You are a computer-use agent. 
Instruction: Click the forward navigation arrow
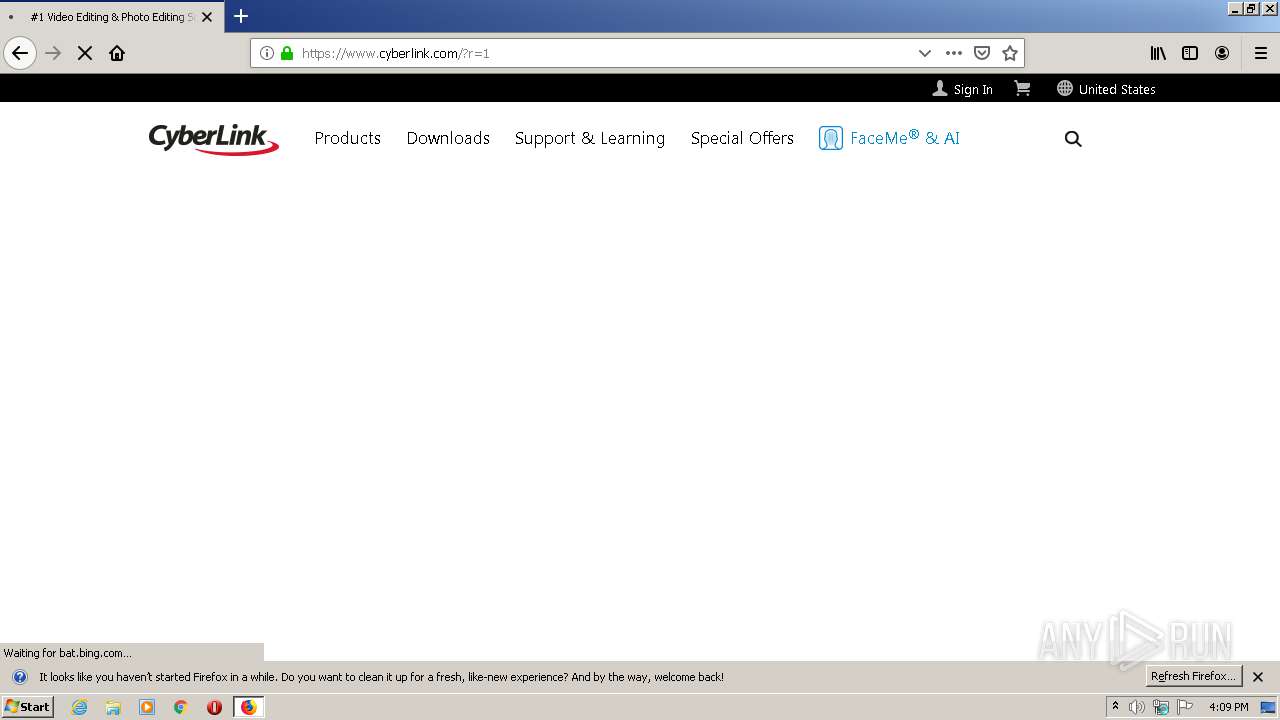pos(54,53)
